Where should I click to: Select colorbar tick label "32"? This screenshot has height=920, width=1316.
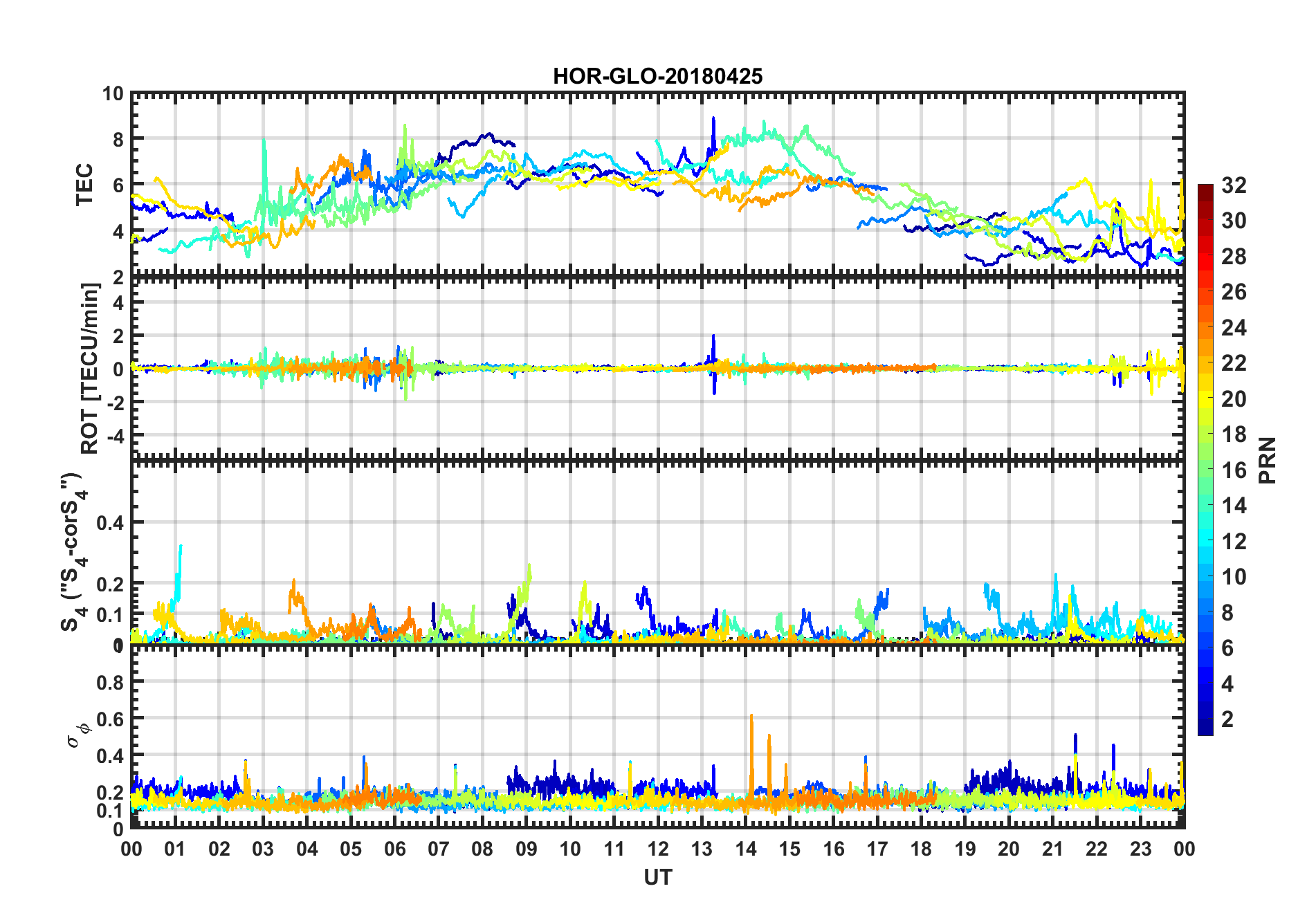click(1234, 185)
